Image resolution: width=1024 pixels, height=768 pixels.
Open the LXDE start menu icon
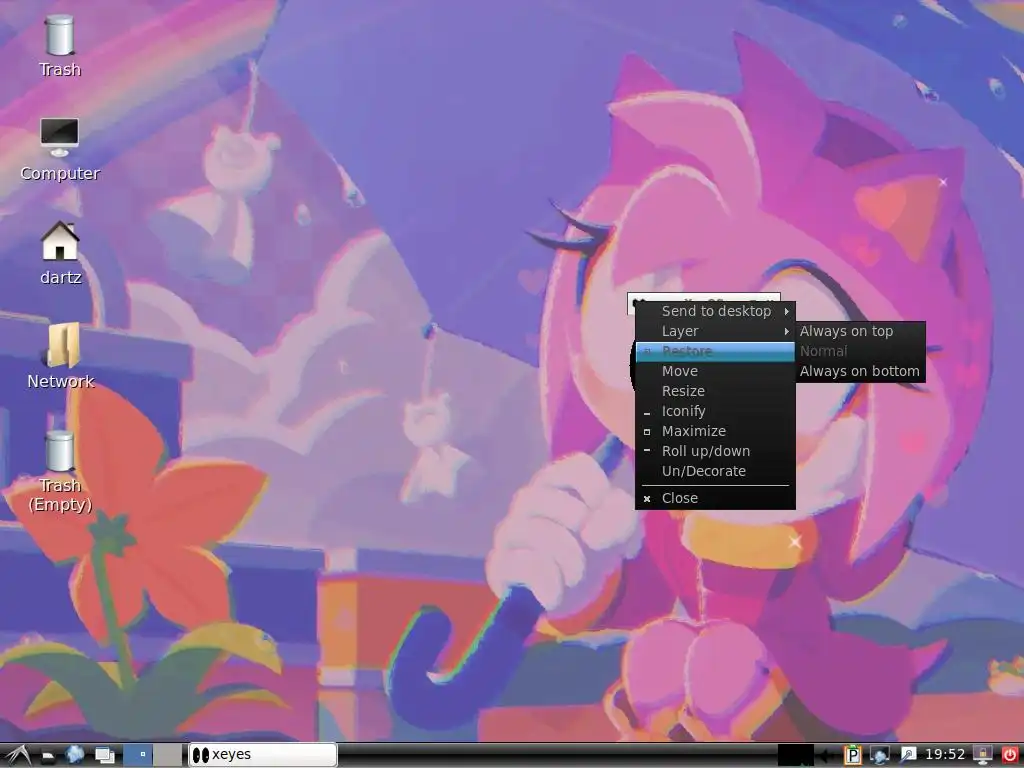[x=17, y=755]
